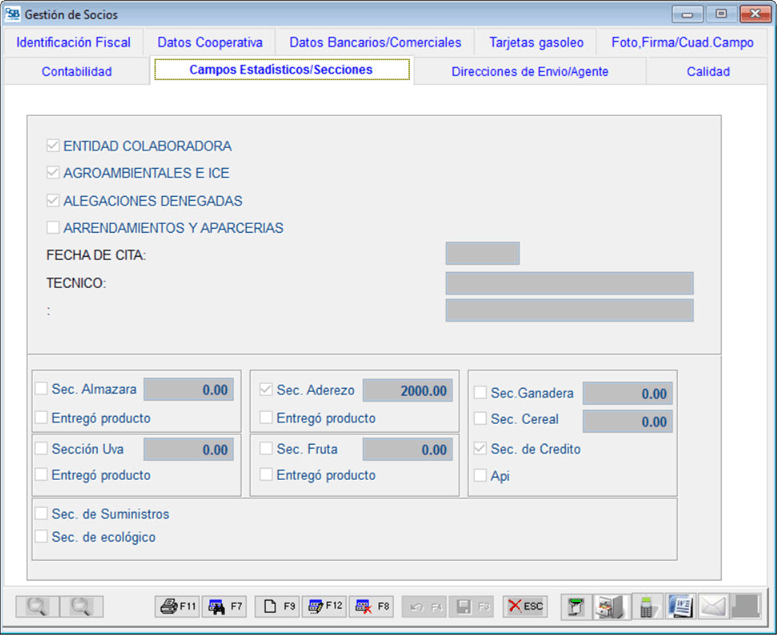Screen dimensions: 777x635
Task: Check the Sección Uva checkbox
Action: [x=42, y=449]
